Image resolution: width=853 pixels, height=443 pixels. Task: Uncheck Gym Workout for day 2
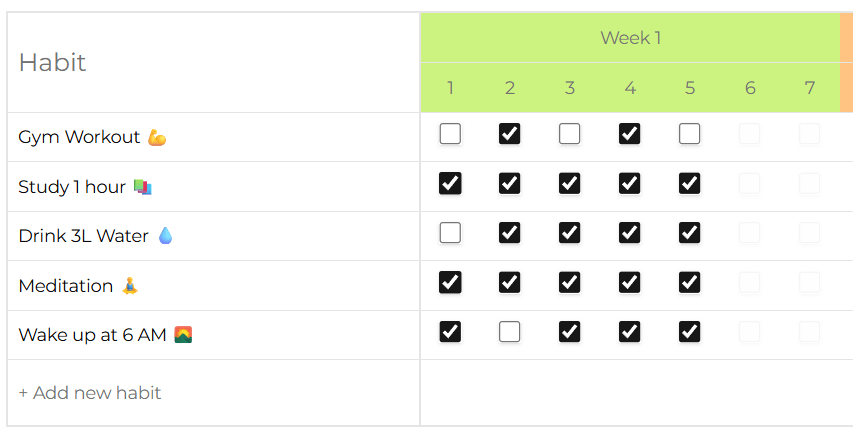coord(510,134)
